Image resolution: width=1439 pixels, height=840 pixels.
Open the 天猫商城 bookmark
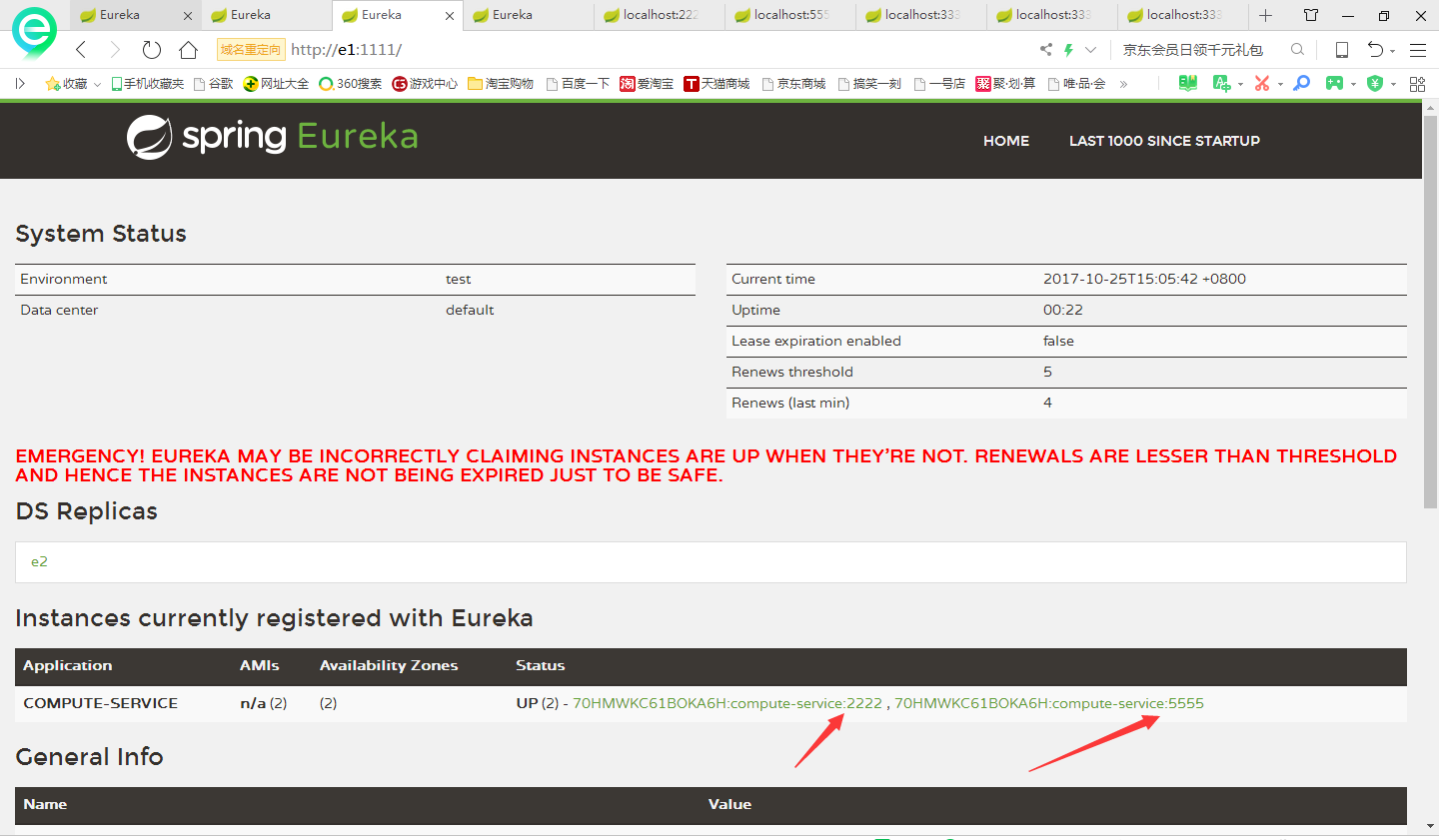click(717, 84)
